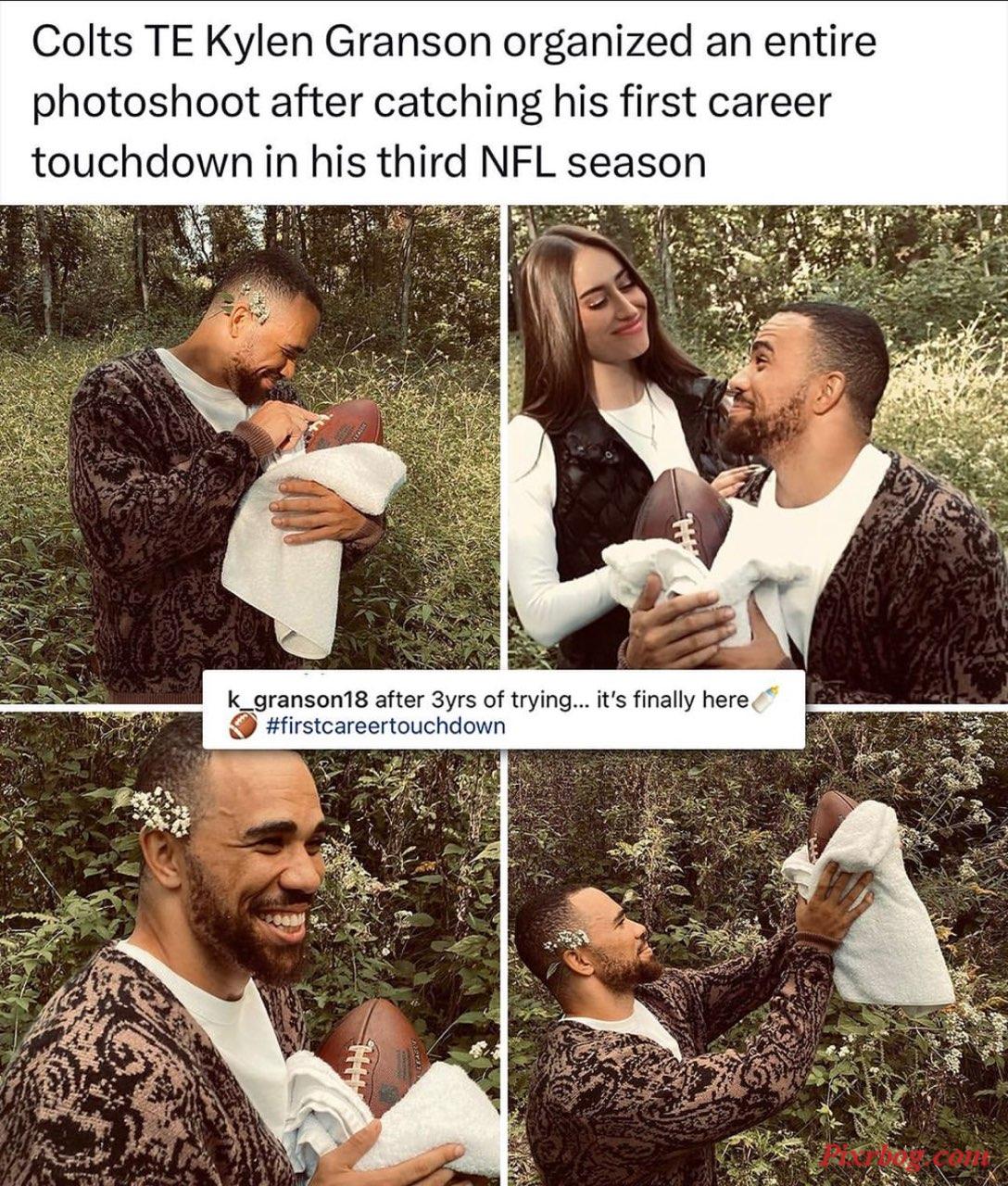This screenshot has width=1008, height=1186.
Task: Open the k_granson18 username
Action: click(300, 700)
